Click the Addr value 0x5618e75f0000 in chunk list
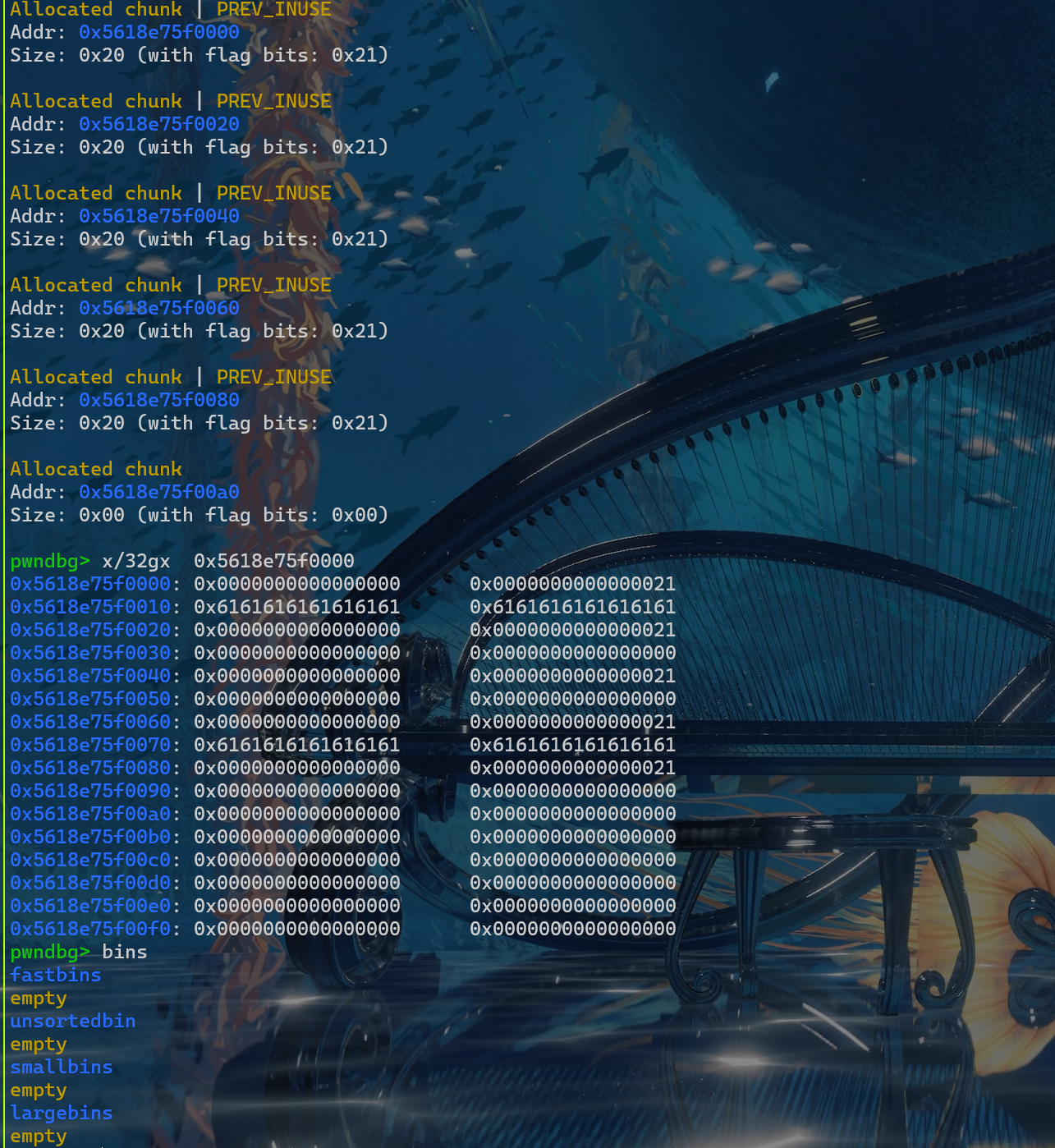 click(x=158, y=33)
